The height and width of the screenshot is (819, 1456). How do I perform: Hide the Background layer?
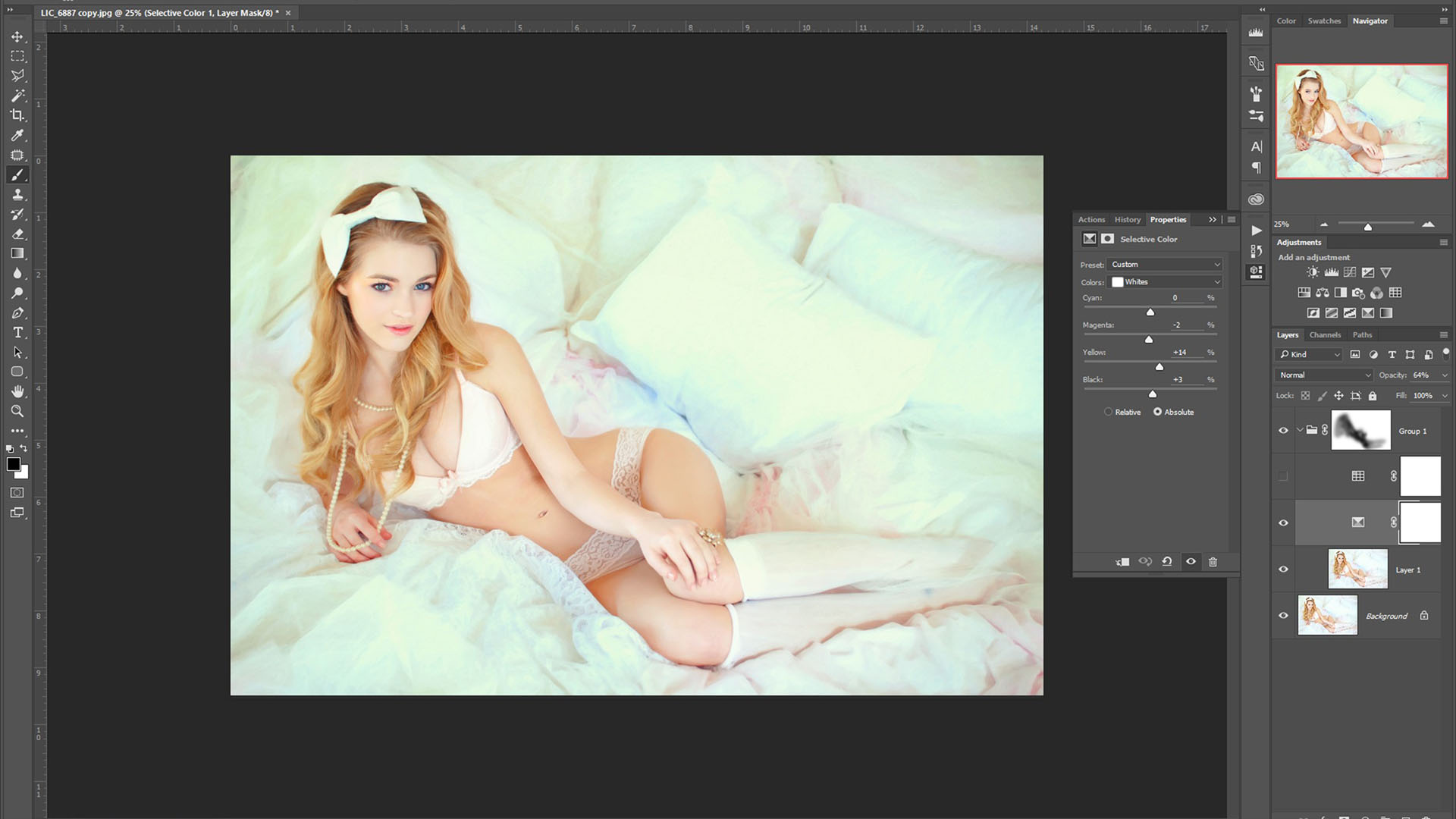pos(1283,616)
